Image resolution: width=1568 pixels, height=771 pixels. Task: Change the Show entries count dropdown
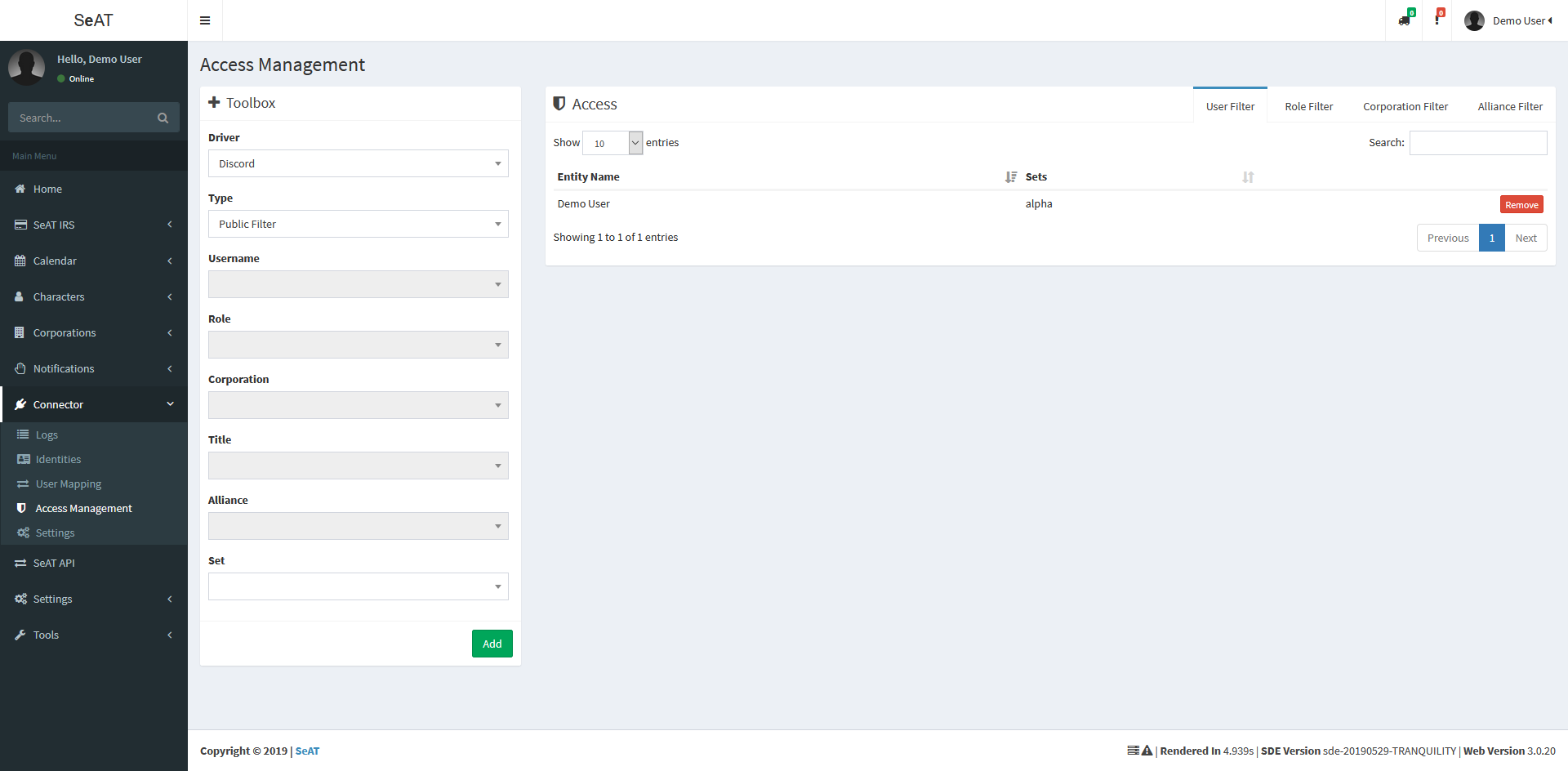[612, 143]
